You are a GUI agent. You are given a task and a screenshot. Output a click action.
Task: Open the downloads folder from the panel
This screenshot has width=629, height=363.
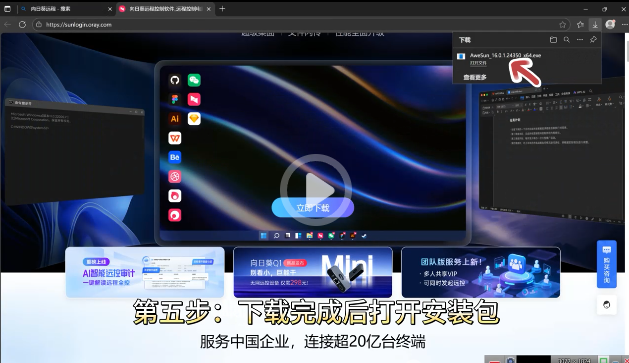[553, 40]
